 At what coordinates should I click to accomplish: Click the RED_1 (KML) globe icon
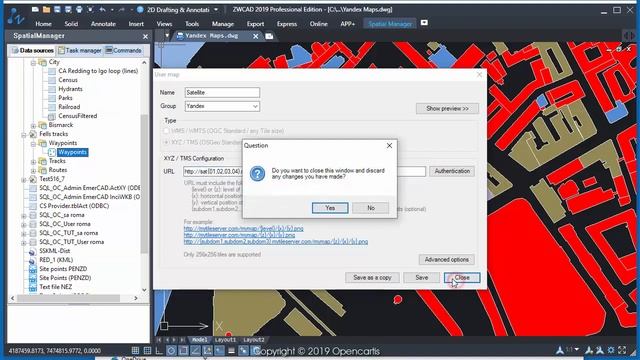tap(33, 260)
